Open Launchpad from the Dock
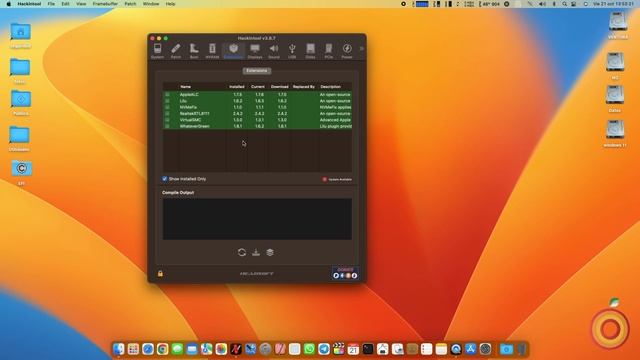 (x=133, y=349)
